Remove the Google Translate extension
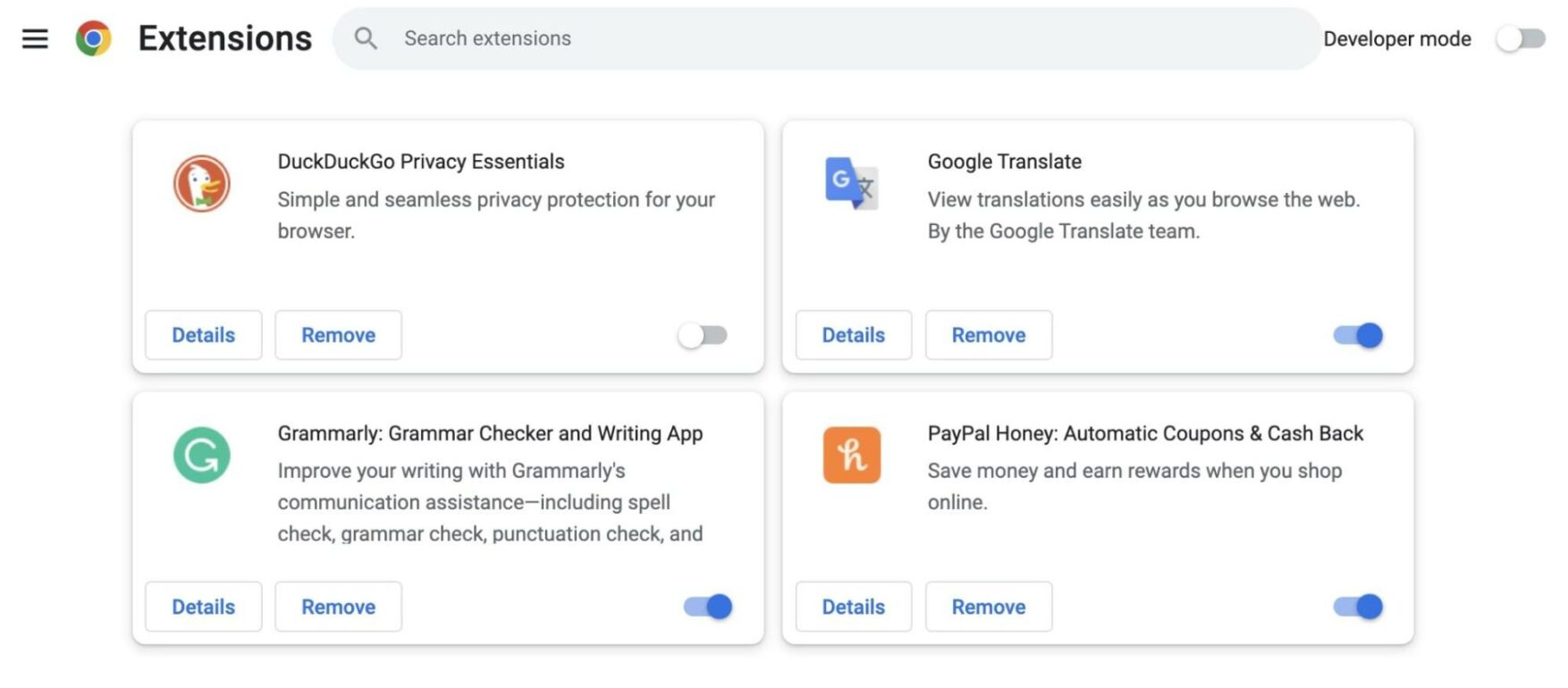 tap(988, 334)
